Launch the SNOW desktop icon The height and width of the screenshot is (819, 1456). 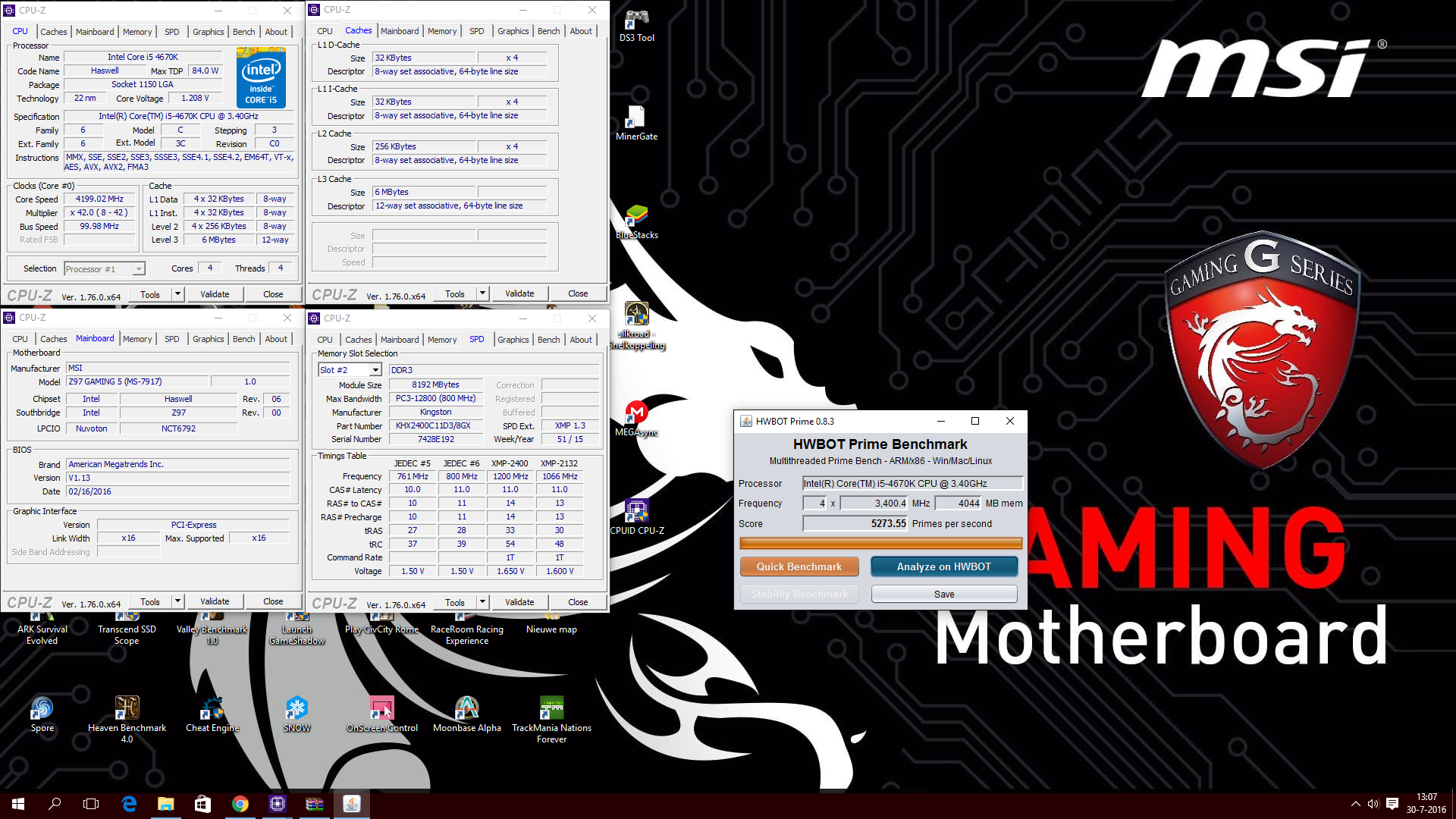297,714
